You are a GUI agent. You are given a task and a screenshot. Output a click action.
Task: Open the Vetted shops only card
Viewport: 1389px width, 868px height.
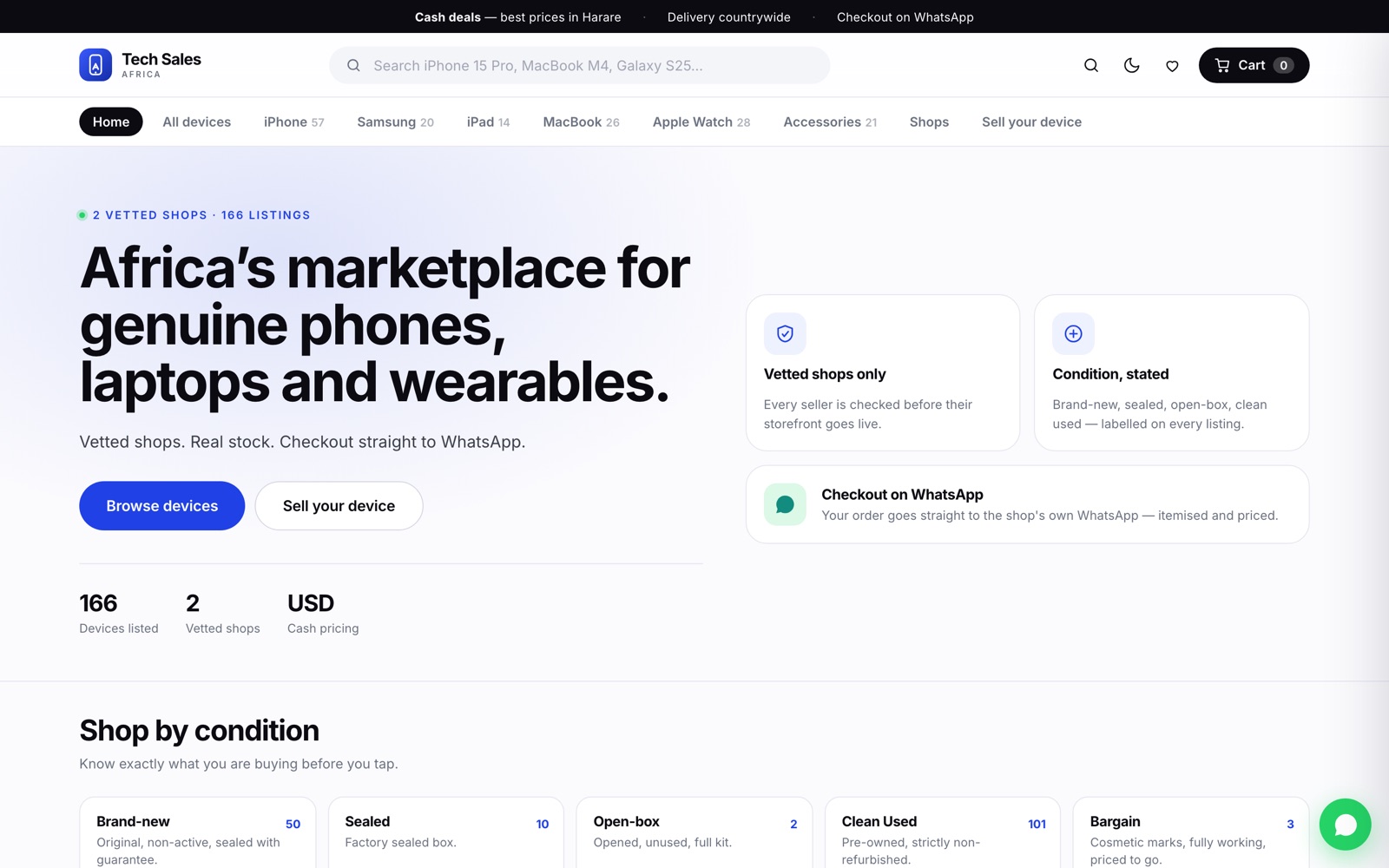tap(883, 372)
